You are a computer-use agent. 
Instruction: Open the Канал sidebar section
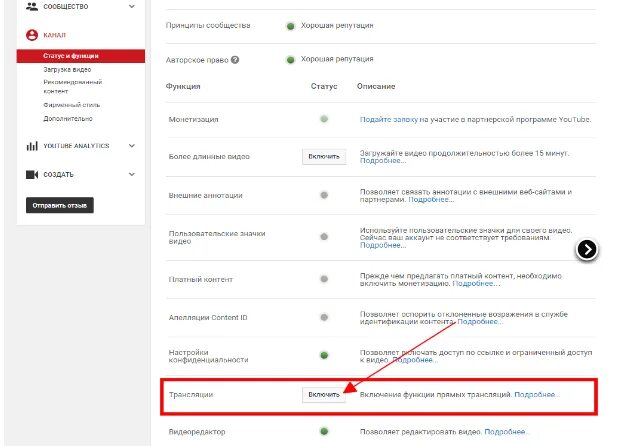[x=54, y=35]
